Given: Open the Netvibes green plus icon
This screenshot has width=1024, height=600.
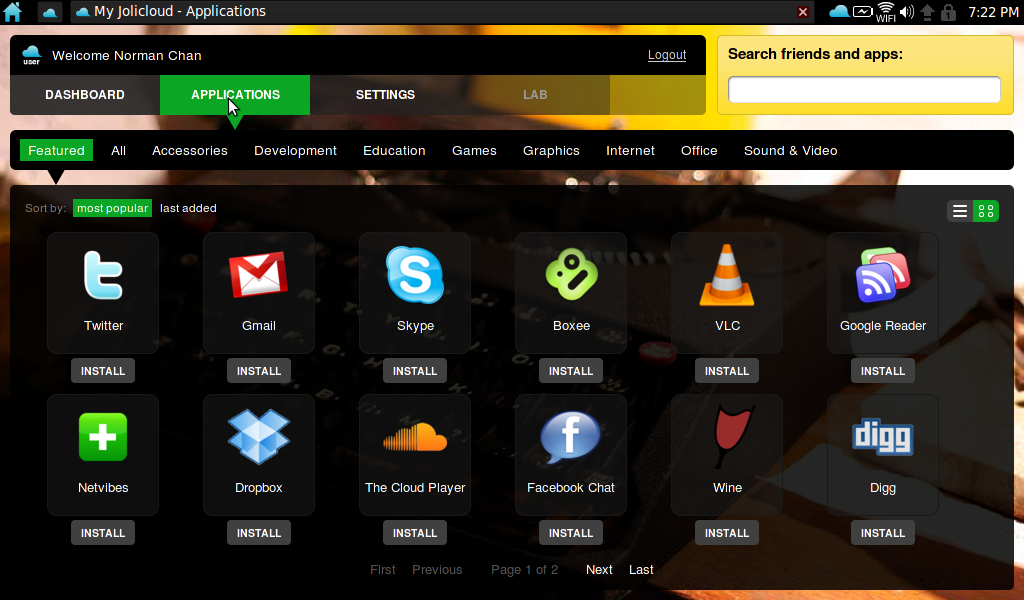Looking at the screenshot, I should click(x=103, y=437).
